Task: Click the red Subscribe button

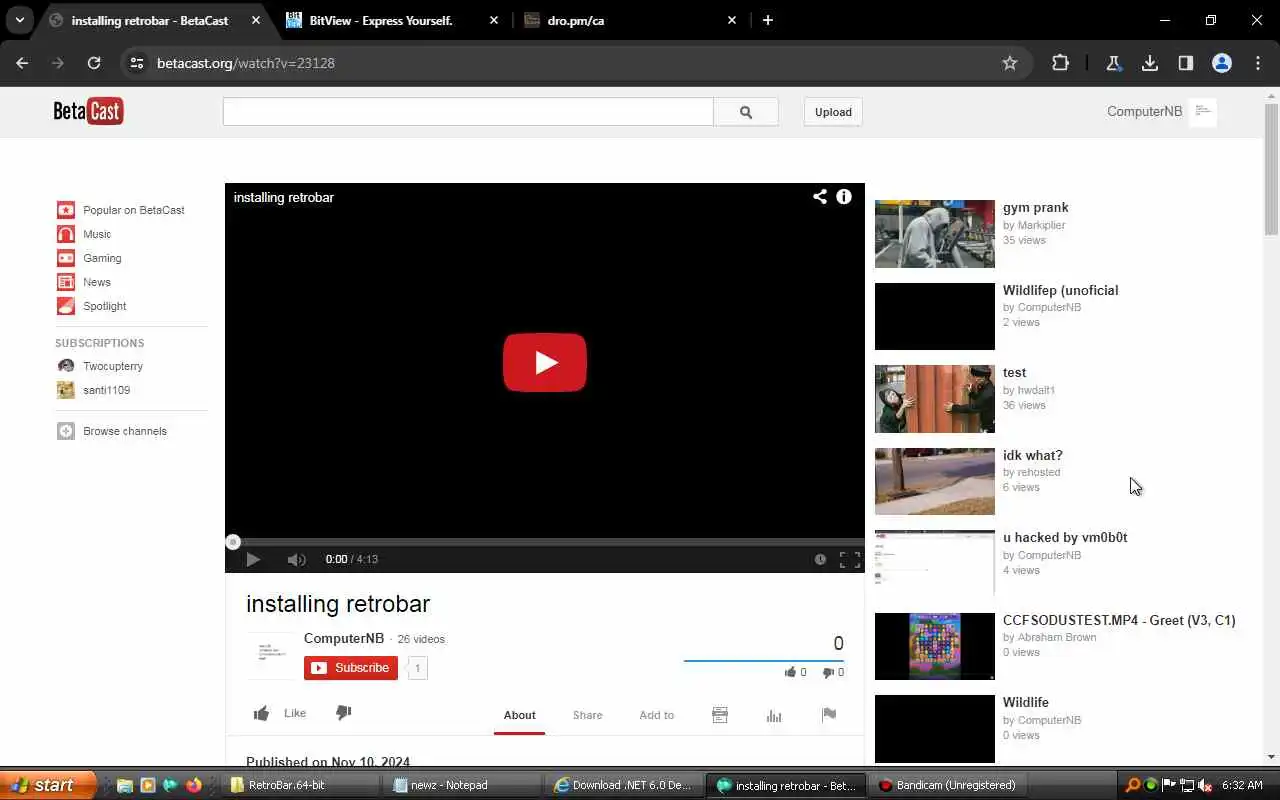Action: 351,668
